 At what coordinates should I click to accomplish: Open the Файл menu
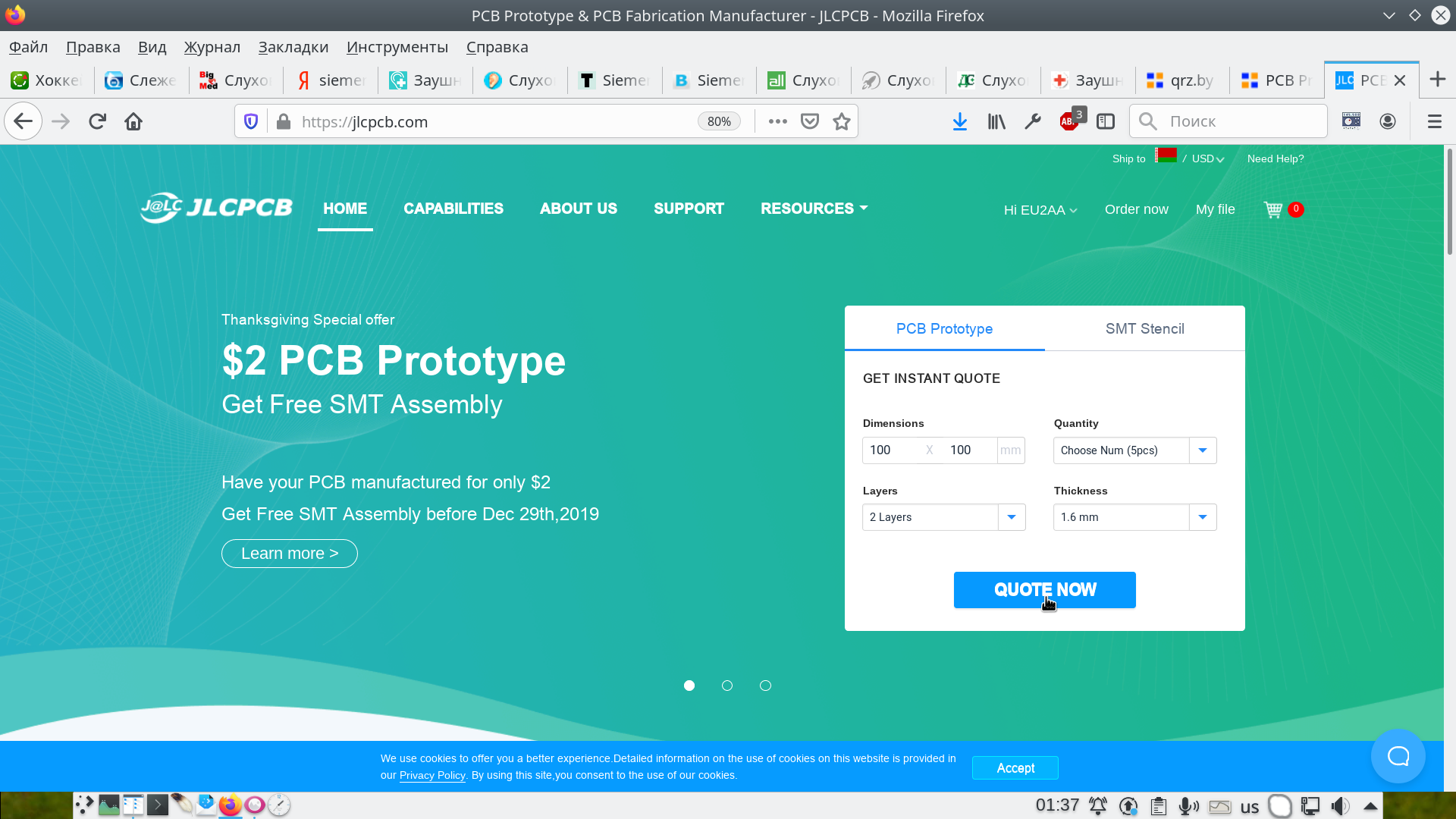pyautogui.click(x=29, y=47)
